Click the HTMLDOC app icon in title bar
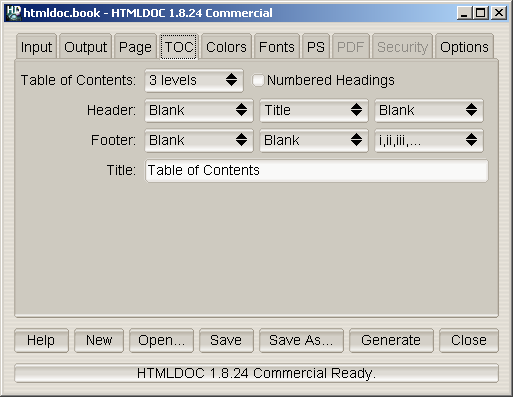The height and width of the screenshot is (397, 513). coord(14,13)
